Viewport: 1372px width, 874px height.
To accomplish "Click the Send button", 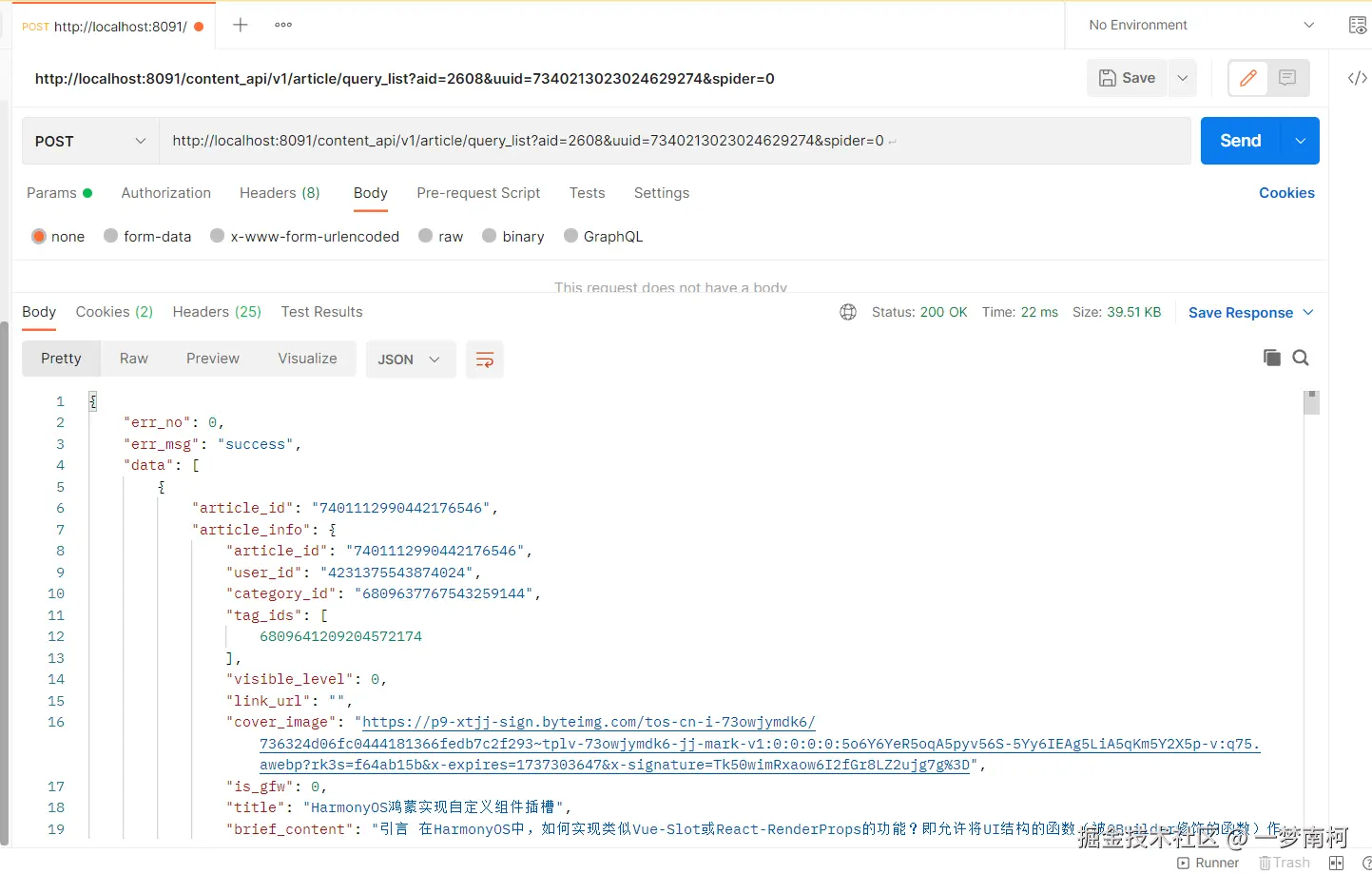I will [1241, 141].
